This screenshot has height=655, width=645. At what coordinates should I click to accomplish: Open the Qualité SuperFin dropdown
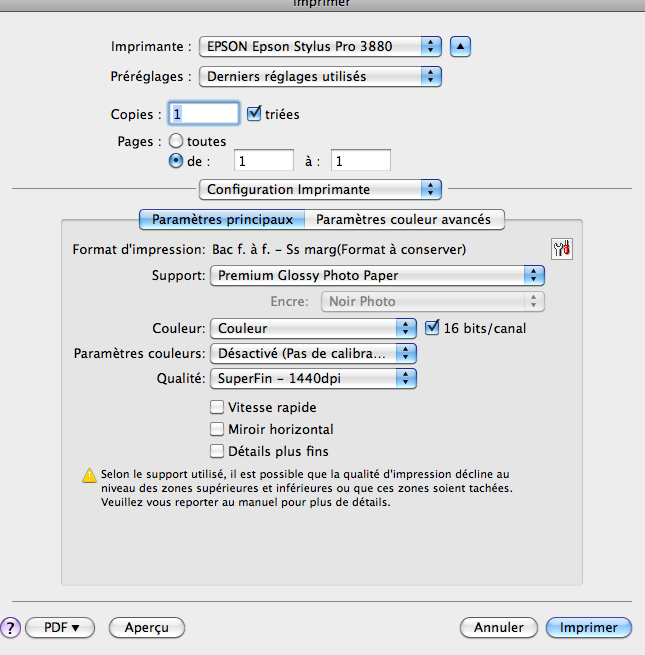click(x=312, y=378)
